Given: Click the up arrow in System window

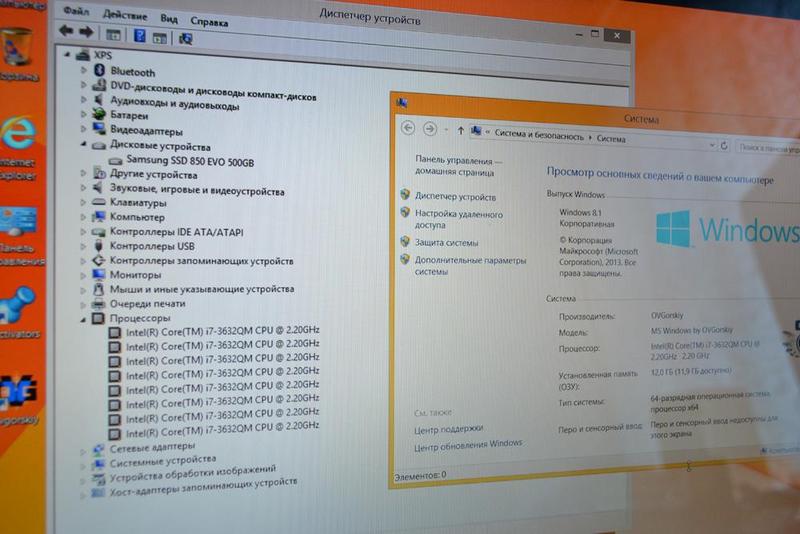Looking at the screenshot, I should (x=460, y=130).
